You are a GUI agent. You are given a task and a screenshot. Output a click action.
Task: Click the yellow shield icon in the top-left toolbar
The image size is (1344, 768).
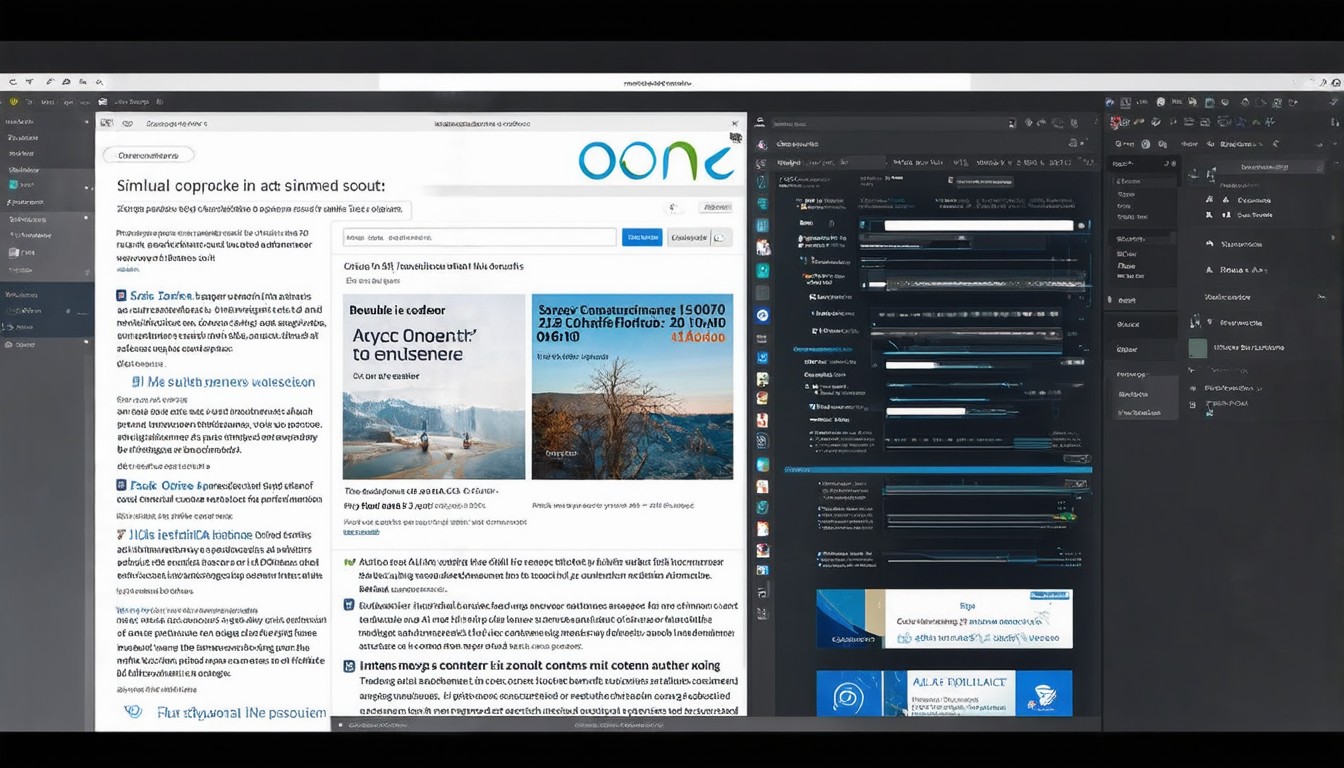14,101
